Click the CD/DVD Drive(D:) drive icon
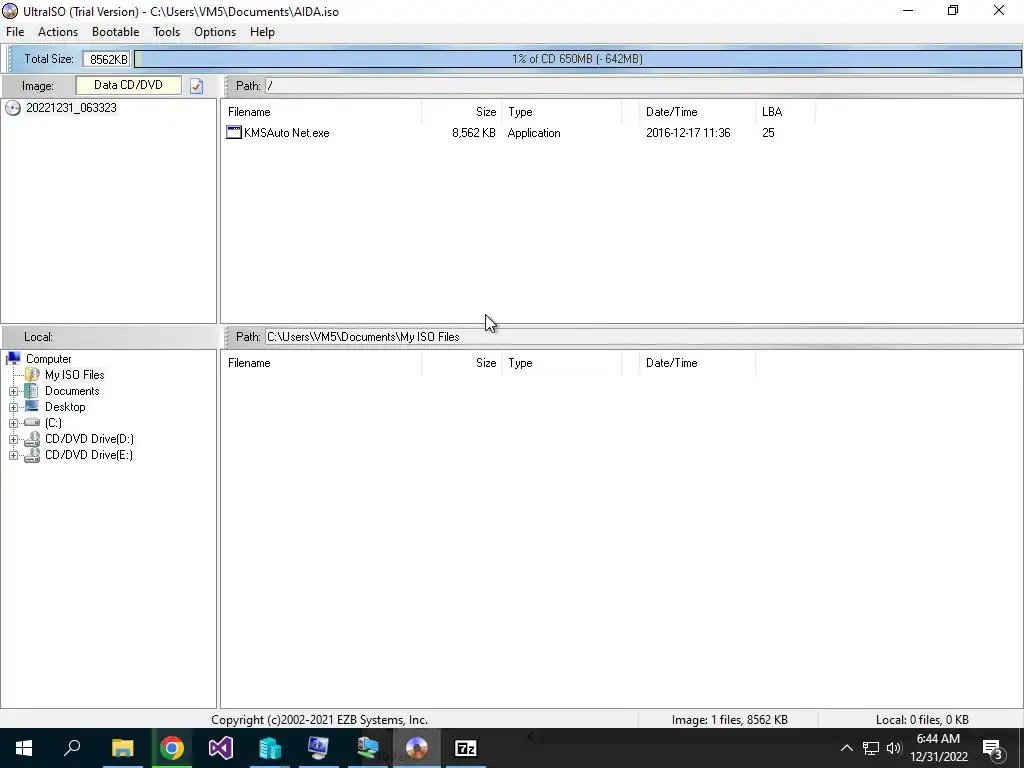This screenshot has width=1024, height=768. point(31,440)
